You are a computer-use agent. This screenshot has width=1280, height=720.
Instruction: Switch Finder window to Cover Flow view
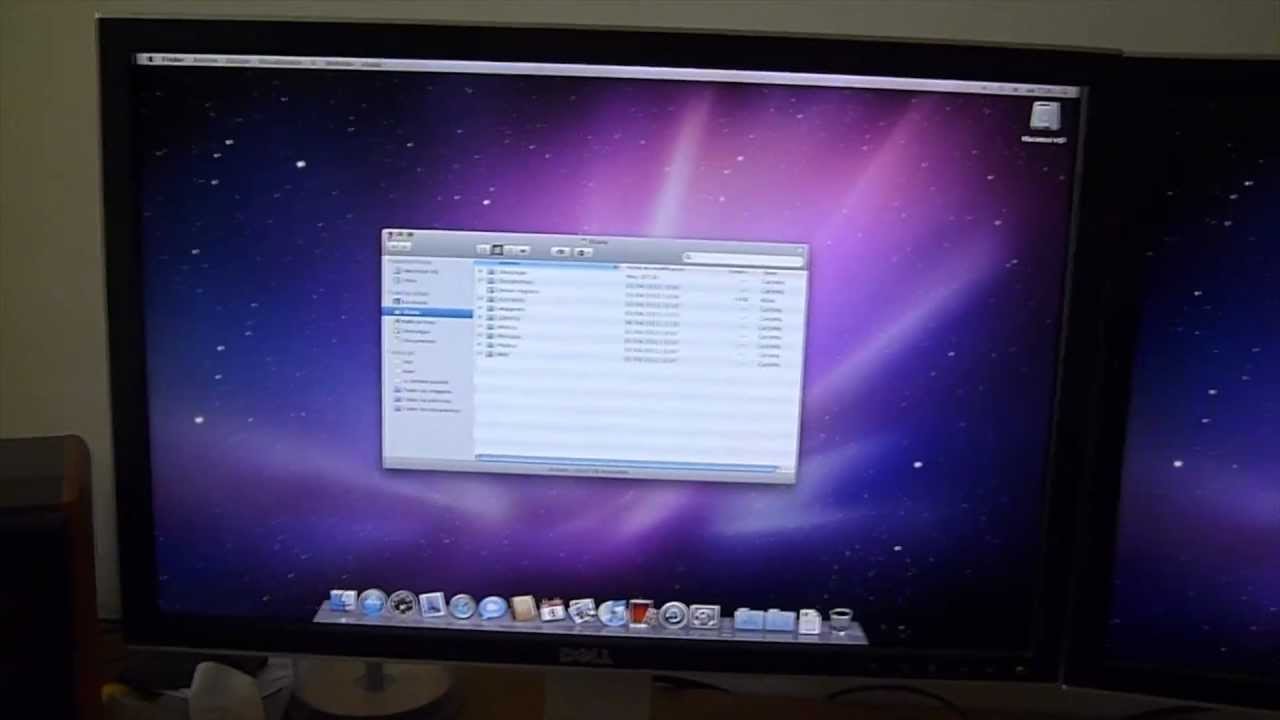pyautogui.click(x=522, y=250)
